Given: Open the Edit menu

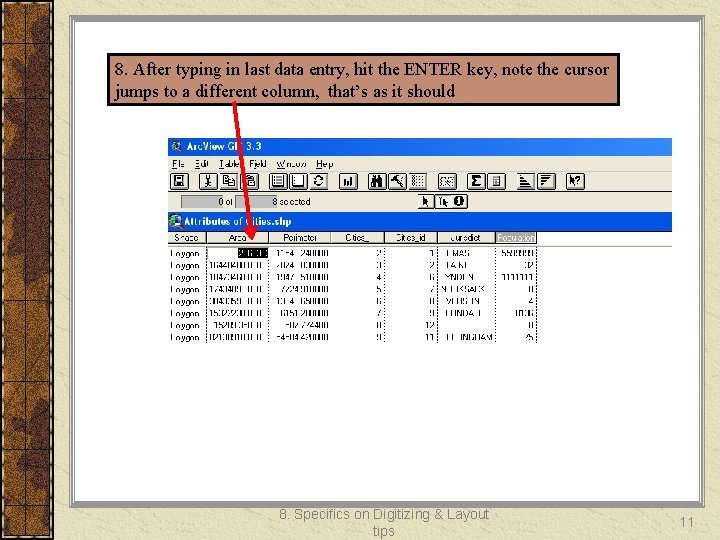Looking at the screenshot, I should click(202, 164).
